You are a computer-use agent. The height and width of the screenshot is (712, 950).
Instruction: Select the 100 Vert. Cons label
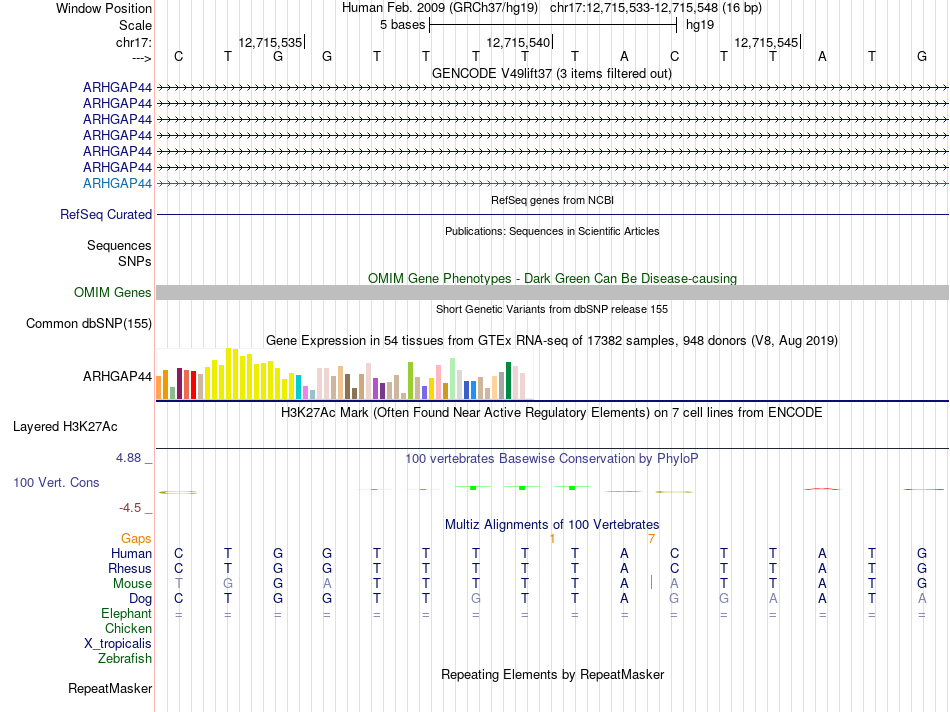(56, 483)
